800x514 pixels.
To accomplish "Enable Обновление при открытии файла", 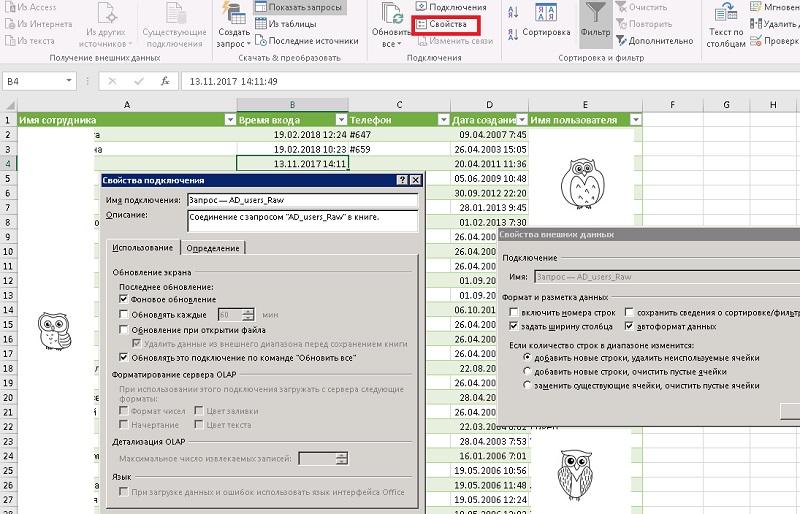I will click(123, 330).
